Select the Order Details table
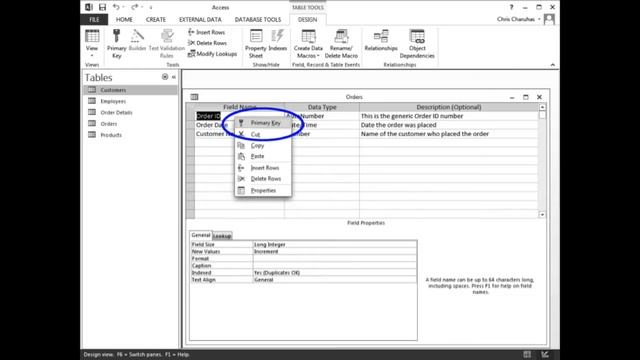The width and height of the screenshot is (640, 360). tap(131, 113)
